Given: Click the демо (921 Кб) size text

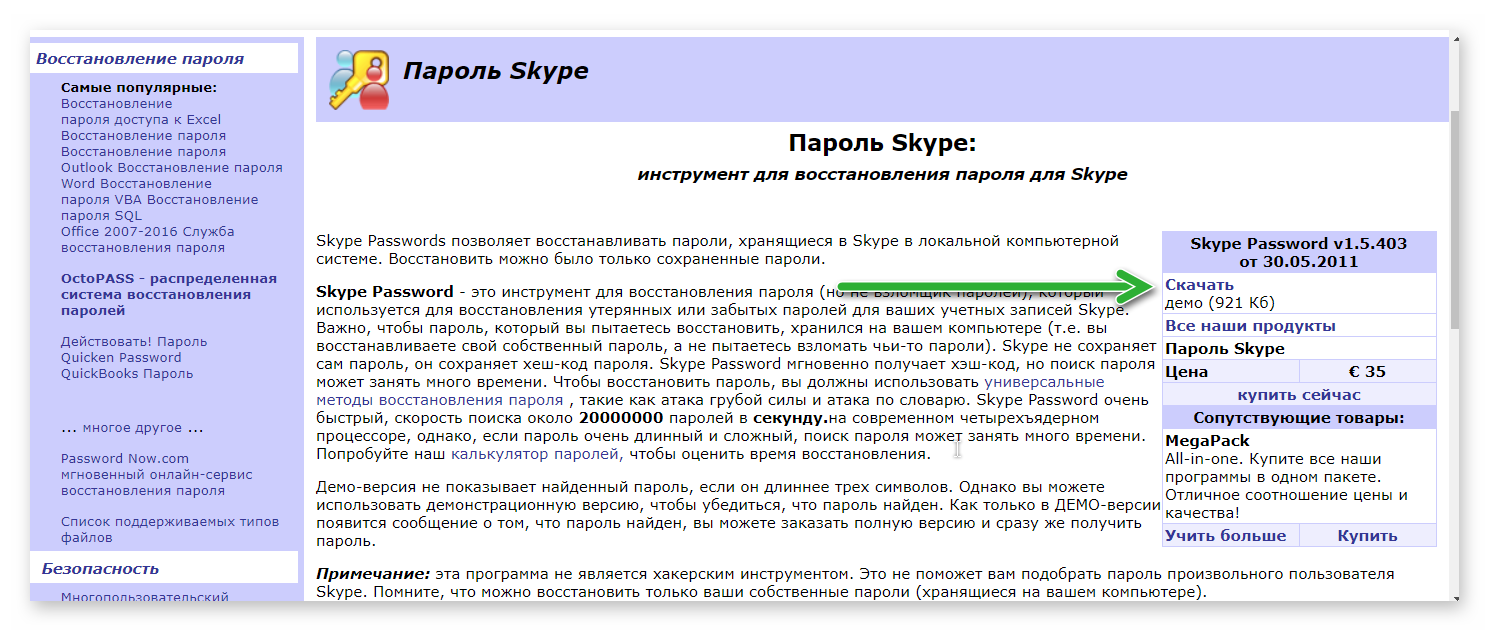Looking at the screenshot, I should [x=1220, y=302].
